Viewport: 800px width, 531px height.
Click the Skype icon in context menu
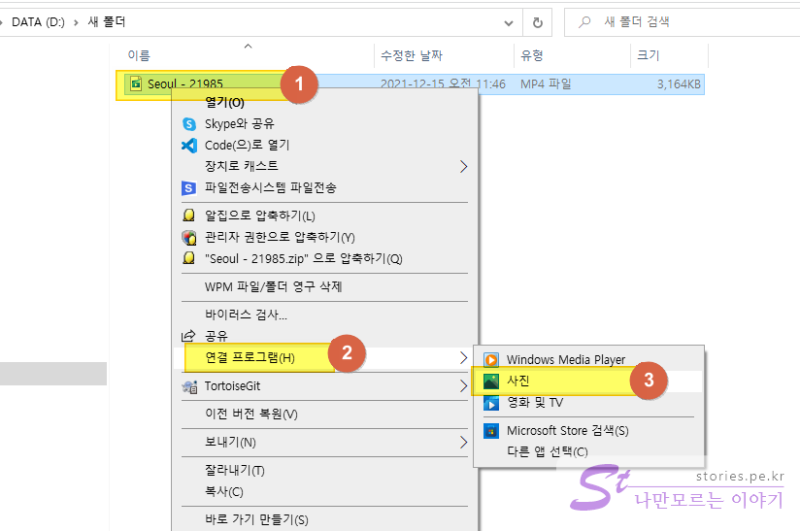coord(189,124)
